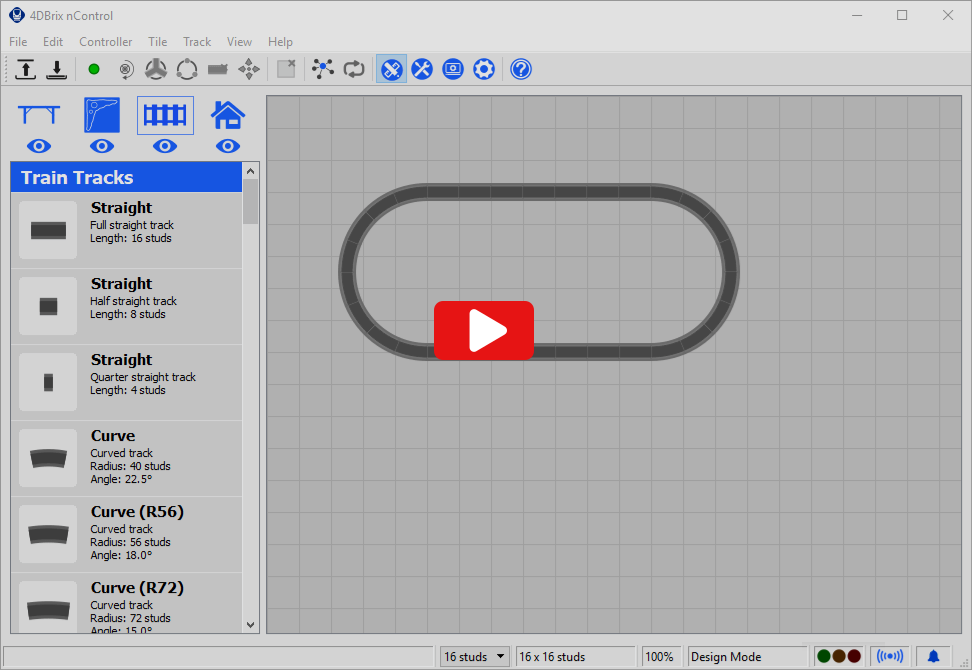Click the green circle toolbar button
Viewport: 972px width, 670px height.
pyautogui.click(x=94, y=69)
